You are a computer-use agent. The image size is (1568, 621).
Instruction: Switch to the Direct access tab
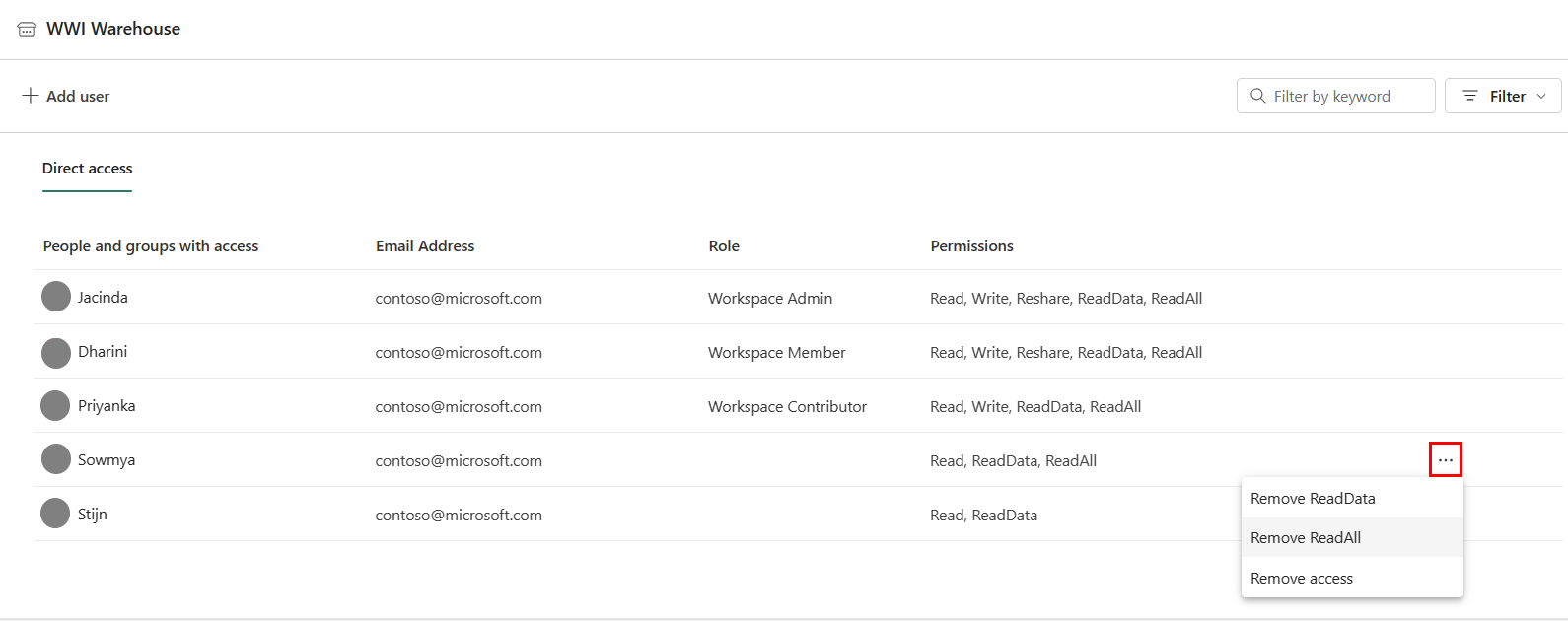coord(87,169)
